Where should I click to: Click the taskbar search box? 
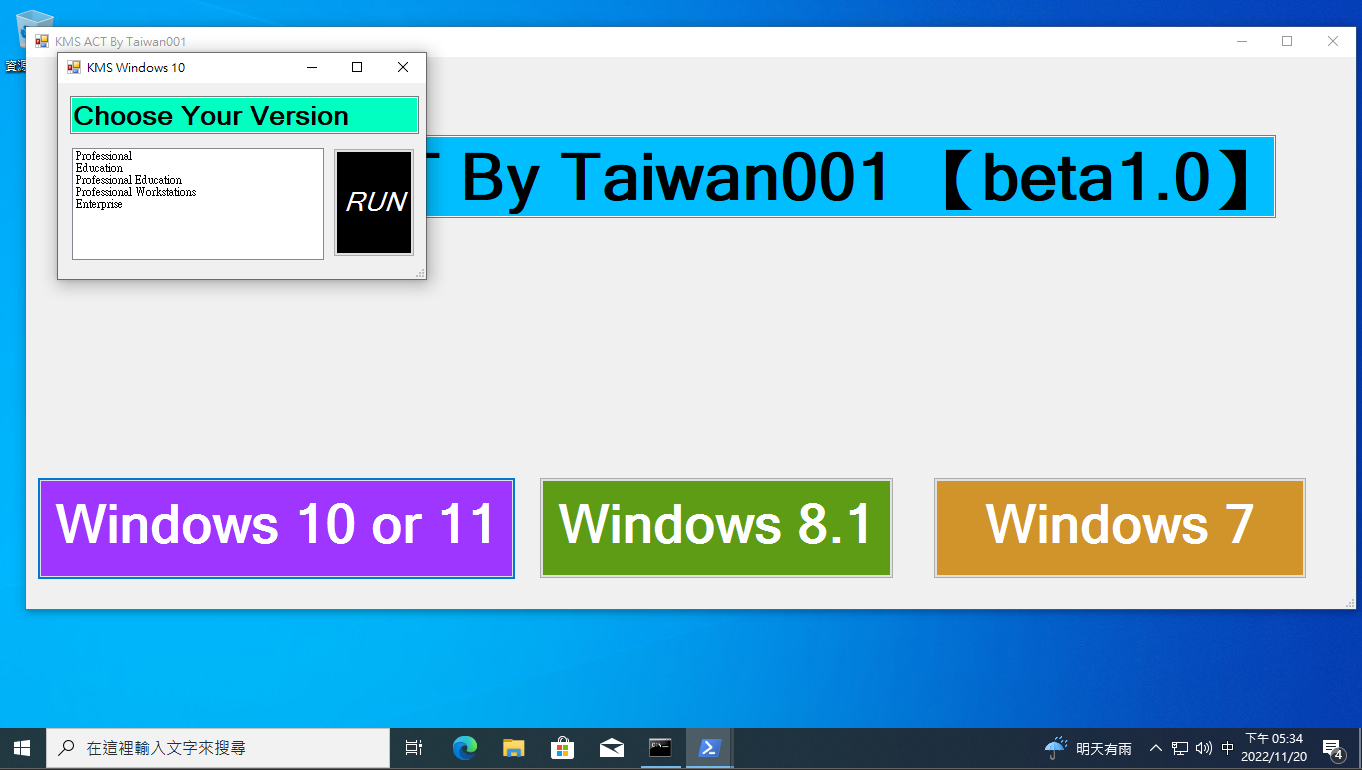[x=218, y=748]
